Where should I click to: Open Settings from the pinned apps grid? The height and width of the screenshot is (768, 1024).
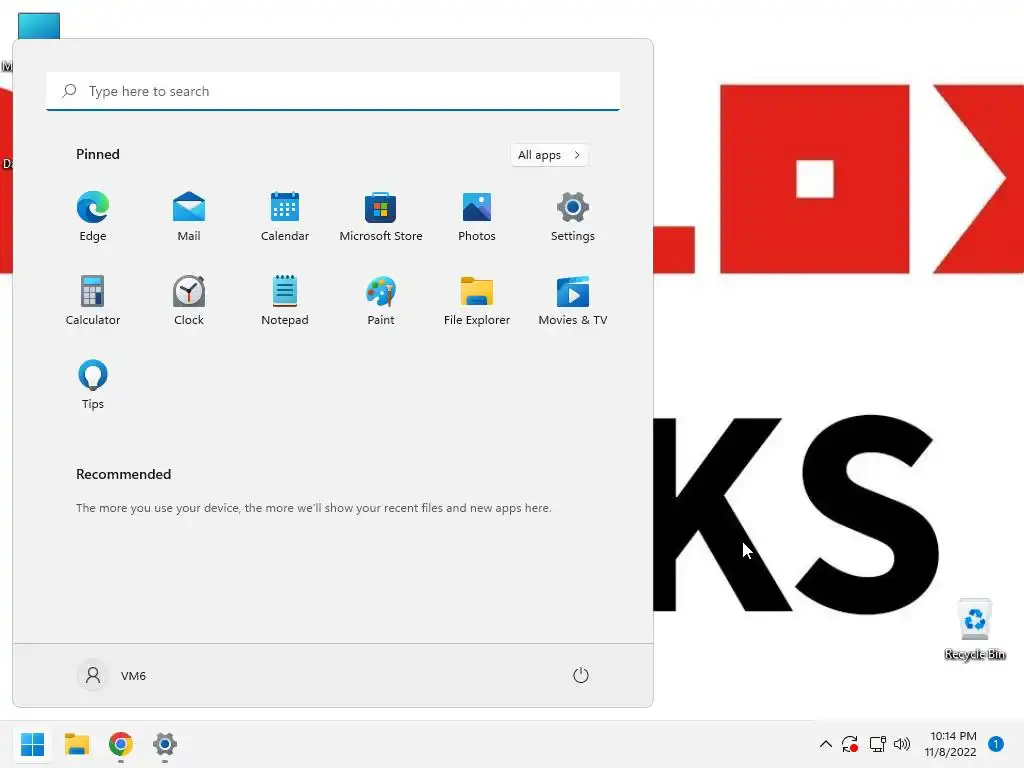pos(573,216)
